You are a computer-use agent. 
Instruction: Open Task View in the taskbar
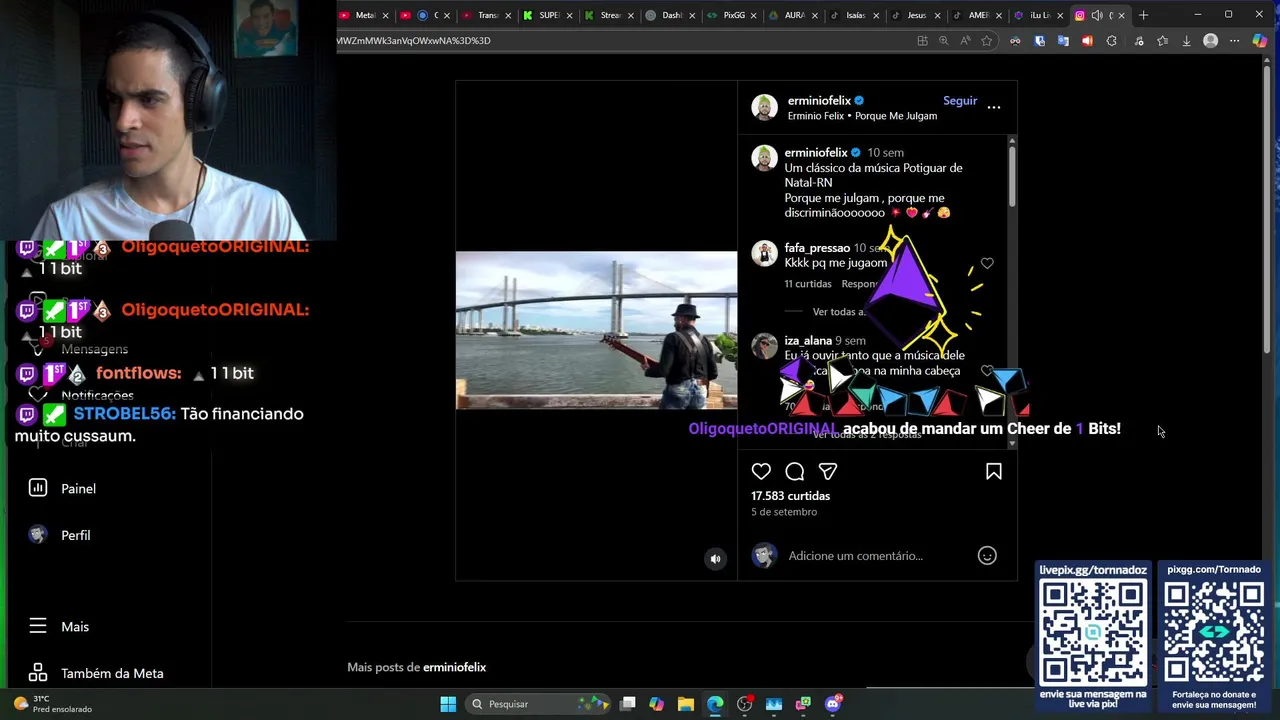pyautogui.click(x=628, y=704)
